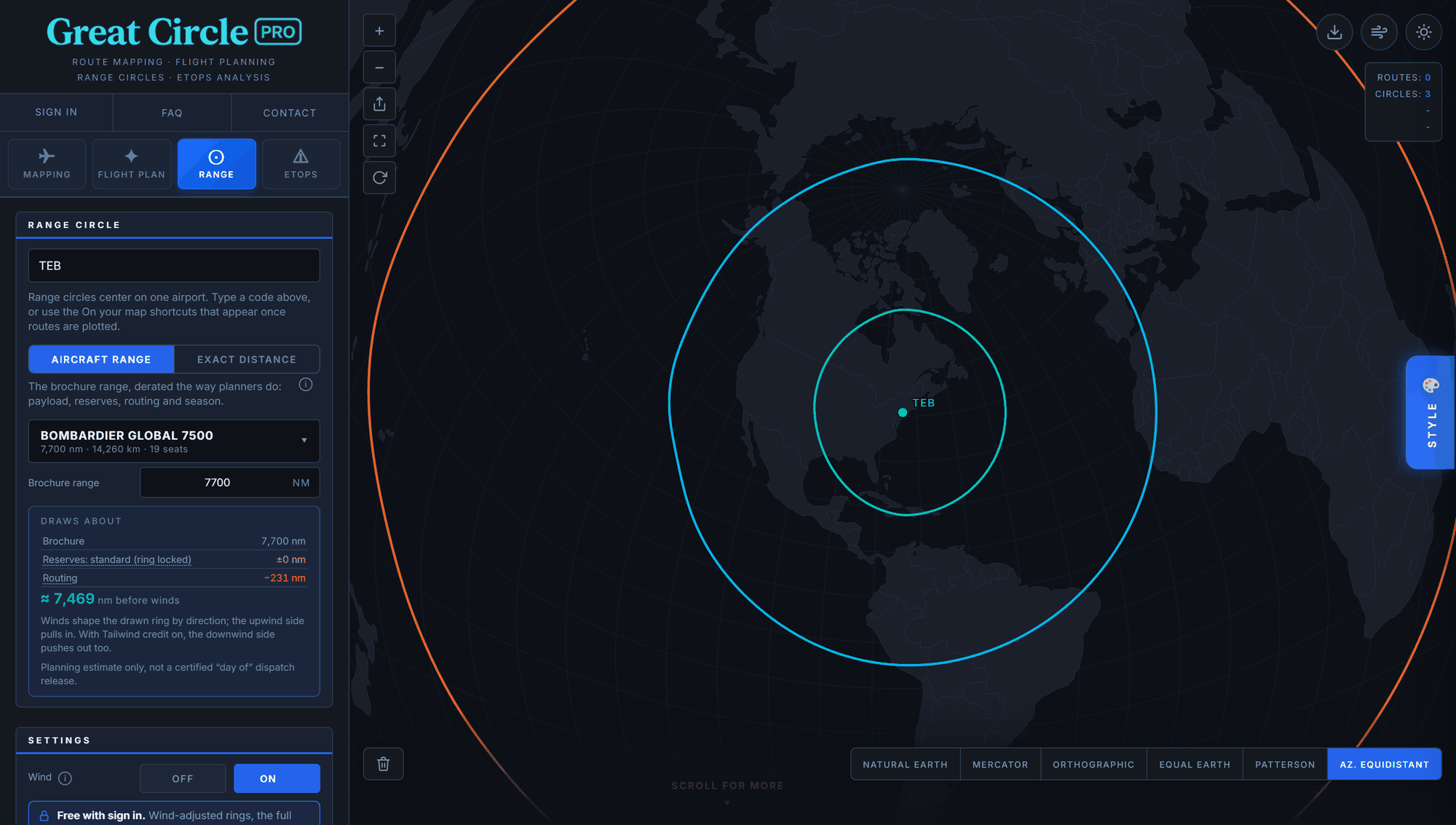Delete circles with the trash icon
The width and height of the screenshot is (1456, 825).
pos(383,764)
